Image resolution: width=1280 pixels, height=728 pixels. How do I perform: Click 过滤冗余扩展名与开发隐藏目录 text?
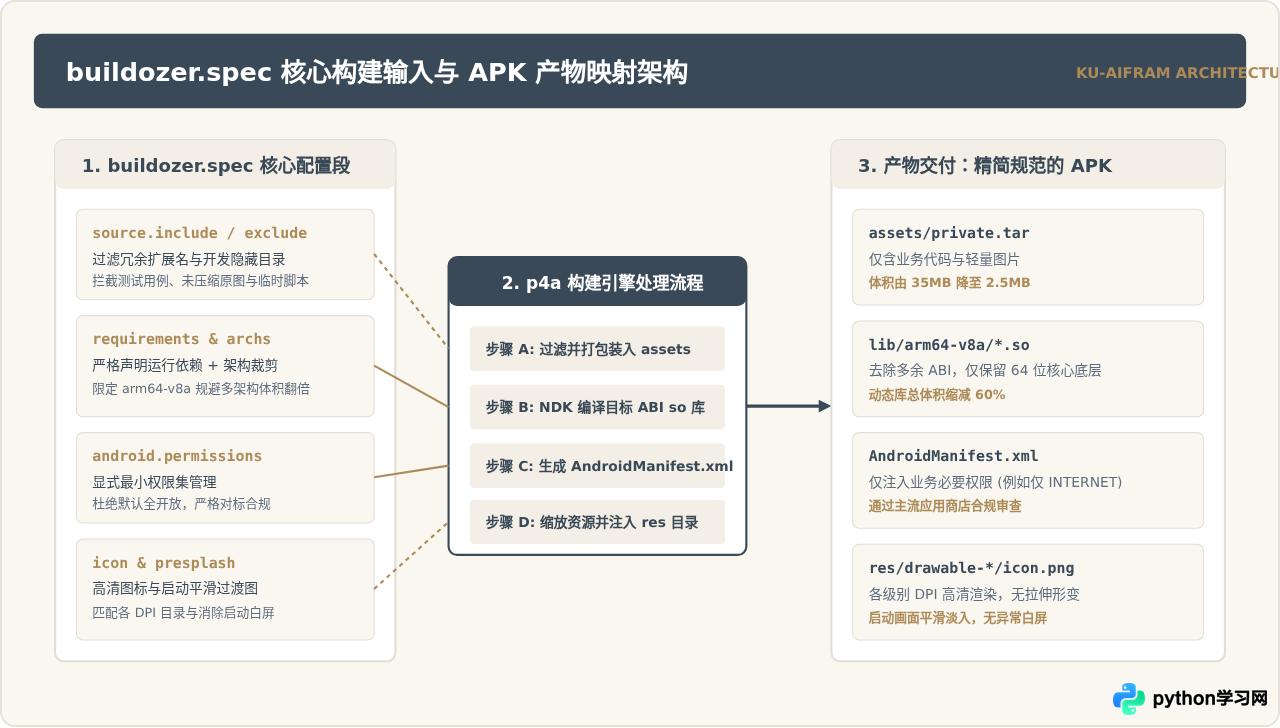pos(189,259)
